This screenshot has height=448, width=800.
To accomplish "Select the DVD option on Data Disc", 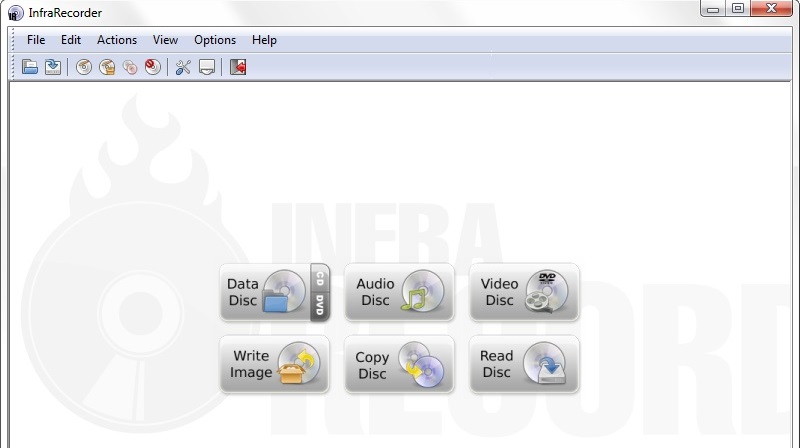I will pyautogui.click(x=320, y=304).
